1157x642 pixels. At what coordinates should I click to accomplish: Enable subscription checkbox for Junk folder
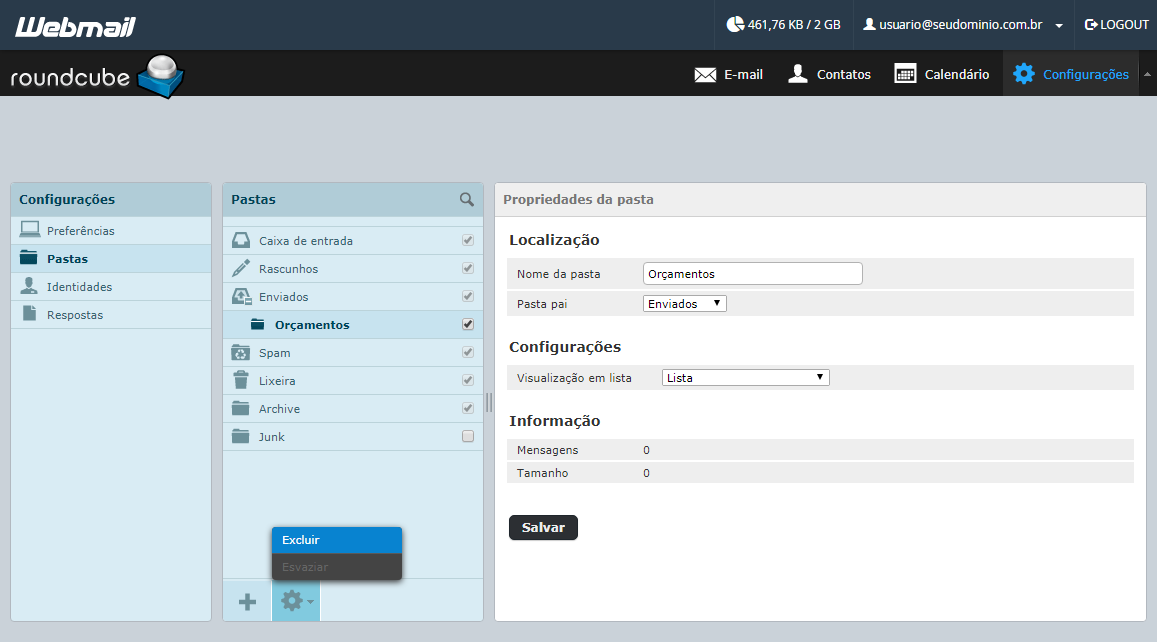[468, 436]
